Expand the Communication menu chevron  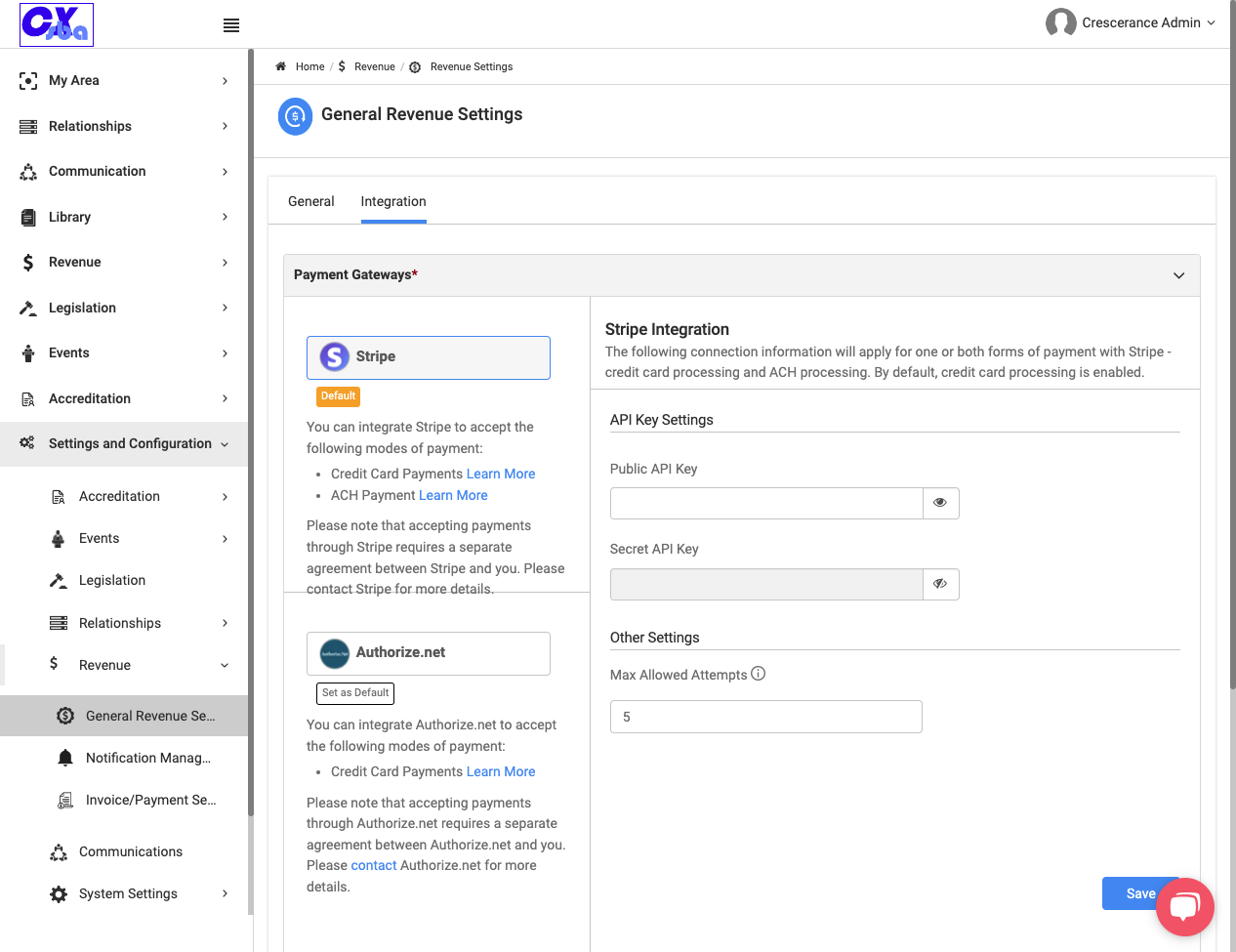tap(225, 172)
